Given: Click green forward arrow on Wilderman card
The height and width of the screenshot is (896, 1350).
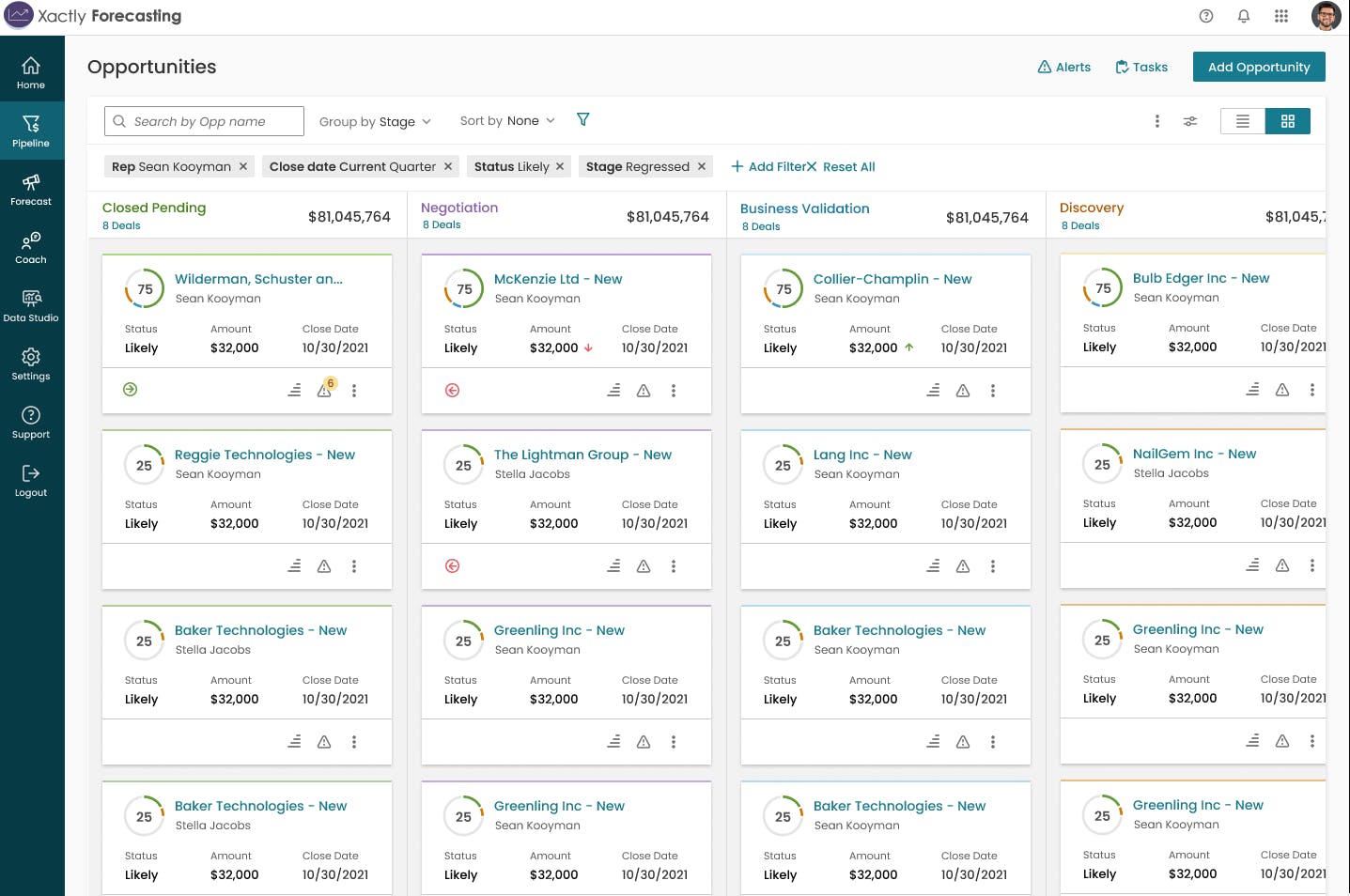Looking at the screenshot, I should (131, 389).
